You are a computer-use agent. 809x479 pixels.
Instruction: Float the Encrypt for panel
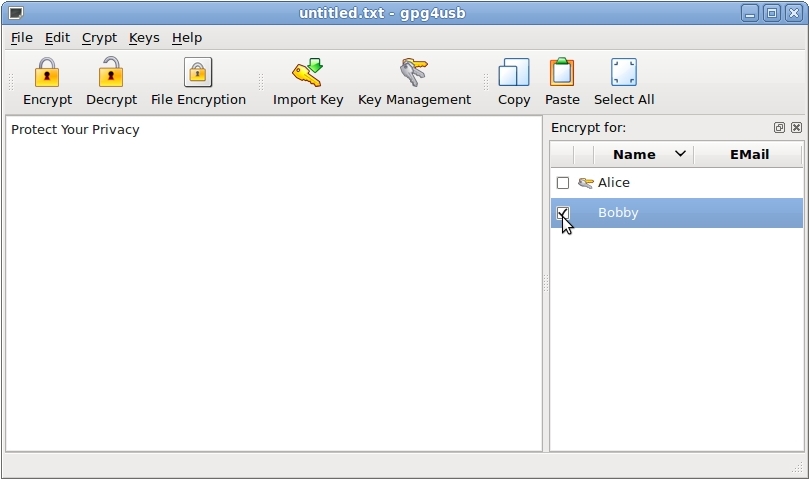point(779,127)
